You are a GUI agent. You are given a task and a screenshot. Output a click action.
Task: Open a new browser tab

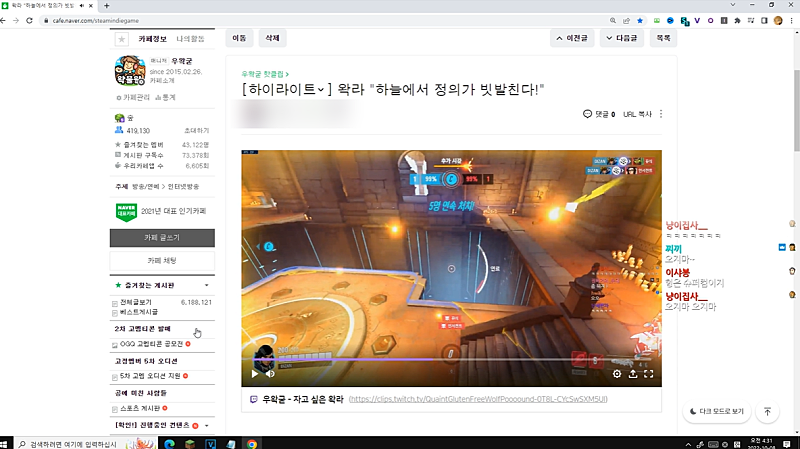(x=107, y=6)
